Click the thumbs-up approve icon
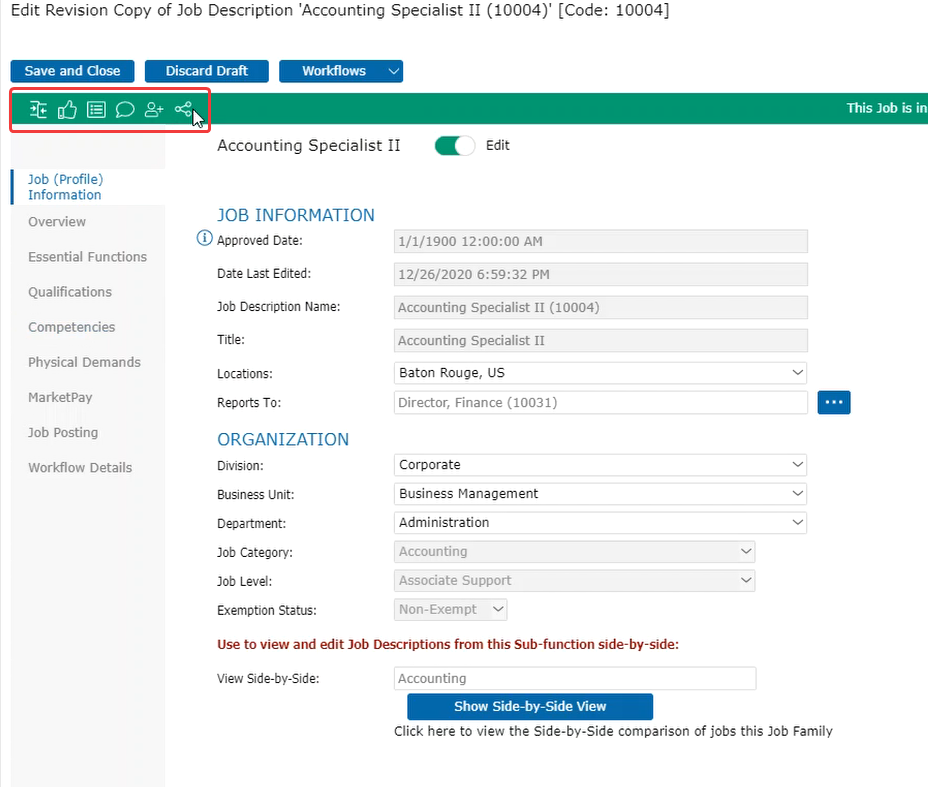Screen dimensions: 928x787 [67, 110]
